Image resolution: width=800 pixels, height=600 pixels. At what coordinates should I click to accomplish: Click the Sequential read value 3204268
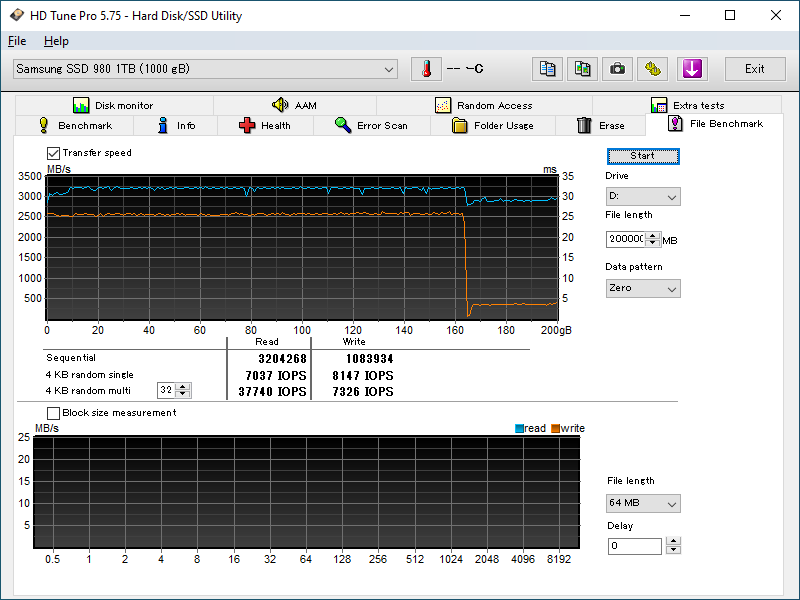282,359
